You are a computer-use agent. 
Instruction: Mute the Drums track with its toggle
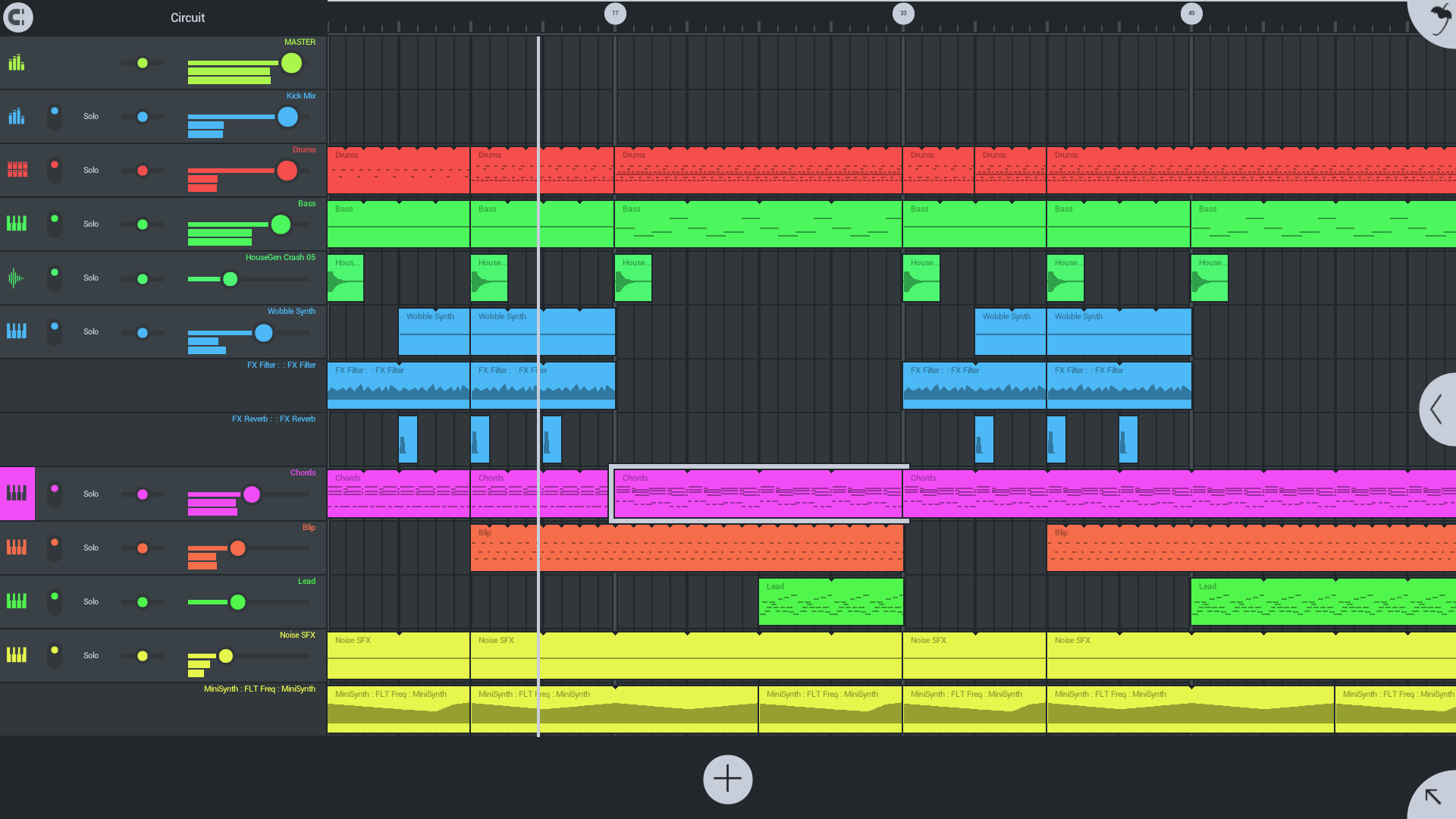pyautogui.click(x=54, y=170)
